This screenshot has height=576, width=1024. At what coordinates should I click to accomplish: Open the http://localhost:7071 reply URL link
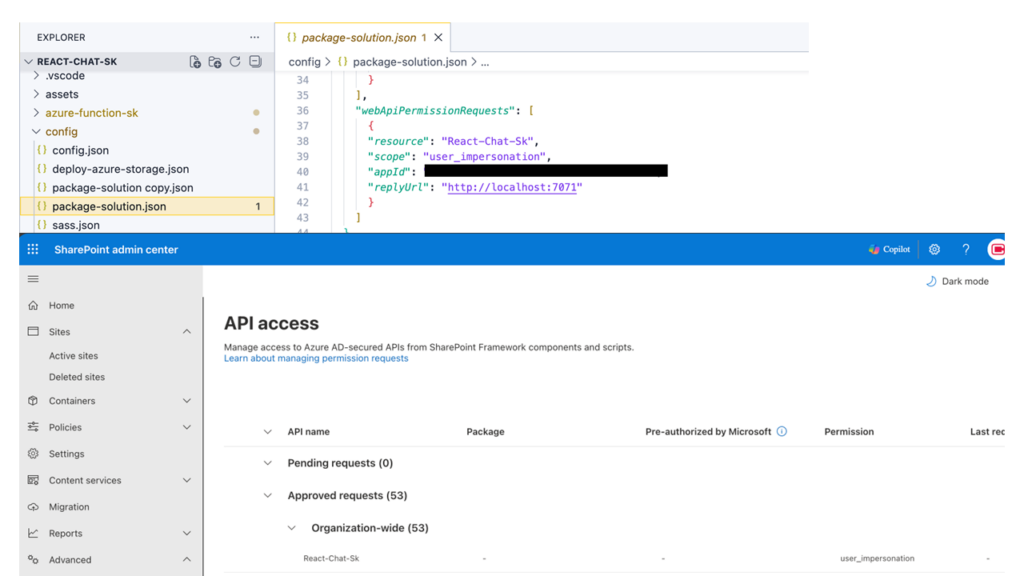512,187
